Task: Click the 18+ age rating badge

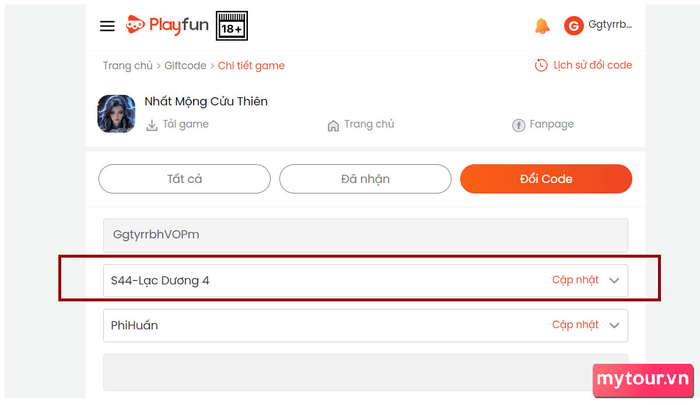Action: (232, 26)
